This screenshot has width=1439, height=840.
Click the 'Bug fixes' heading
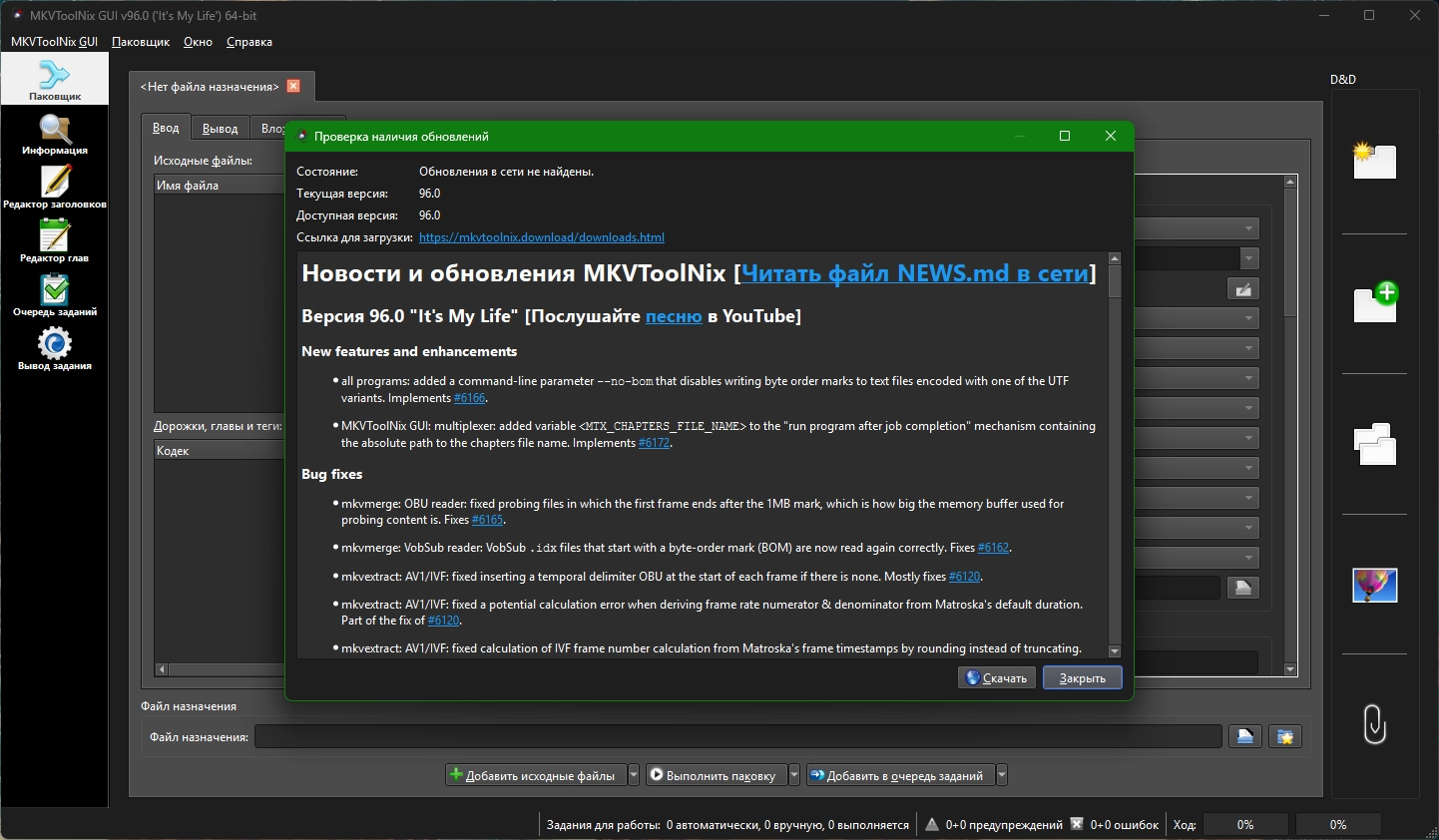coord(331,474)
